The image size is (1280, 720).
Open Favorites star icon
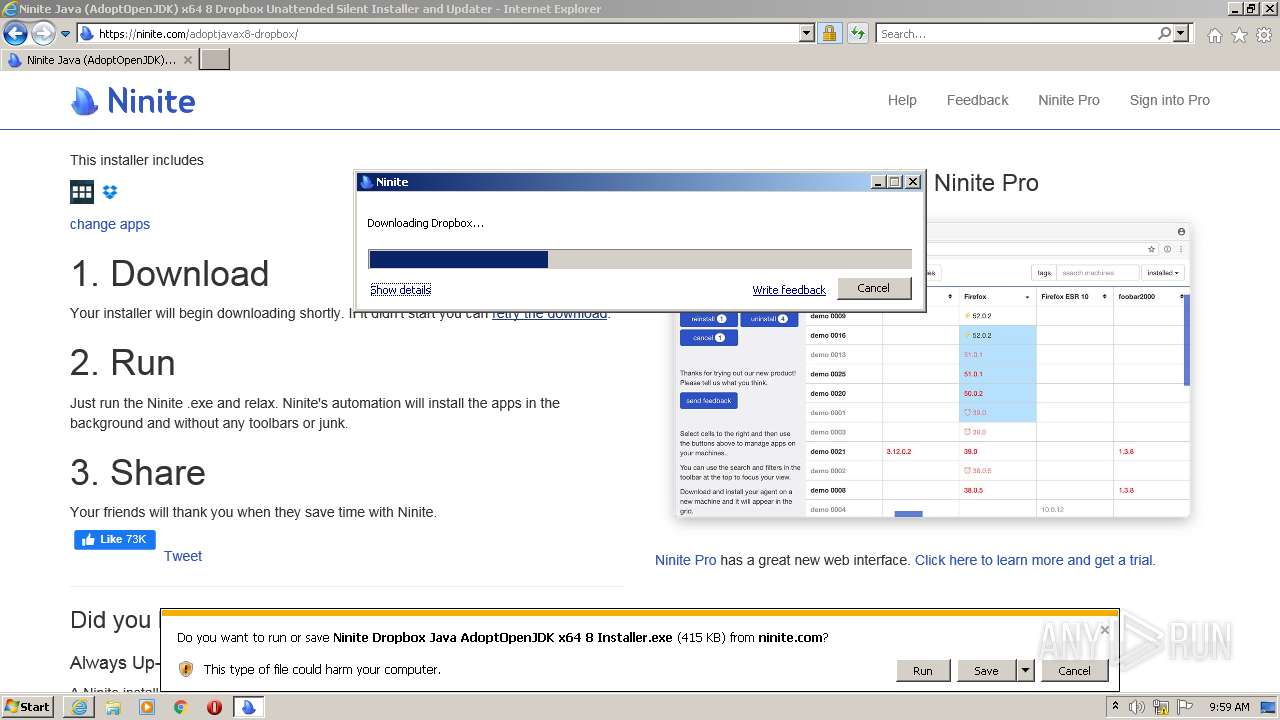(x=1239, y=35)
